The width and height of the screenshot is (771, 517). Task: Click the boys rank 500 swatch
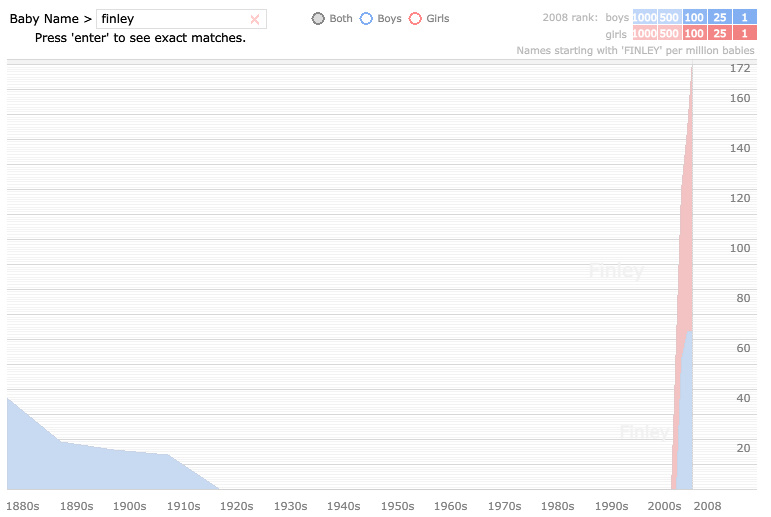click(x=669, y=18)
